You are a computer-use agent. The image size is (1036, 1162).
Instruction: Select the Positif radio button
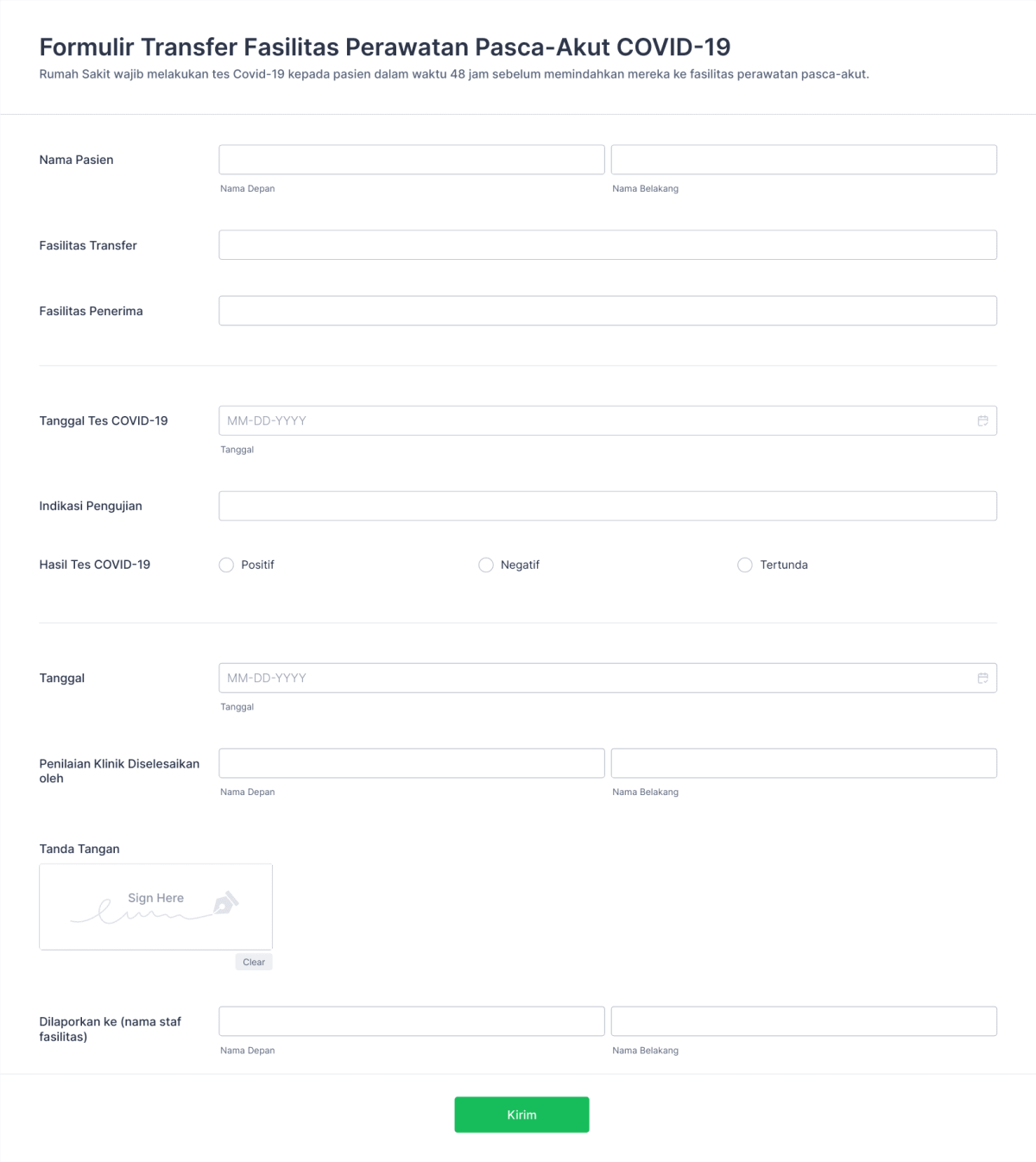pyautogui.click(x=226, y=565)
